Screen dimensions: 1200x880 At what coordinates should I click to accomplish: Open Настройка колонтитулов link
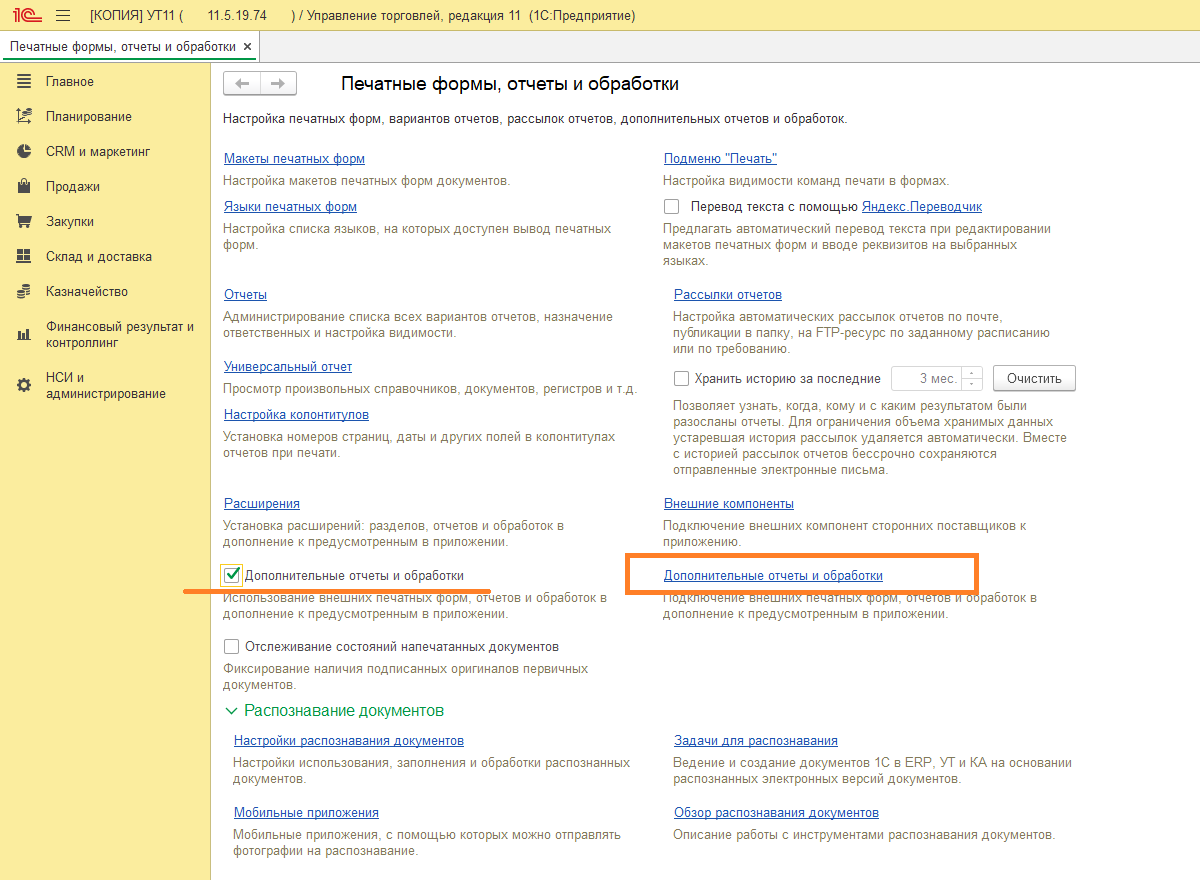pyautogui.click(x=296, y=415)
